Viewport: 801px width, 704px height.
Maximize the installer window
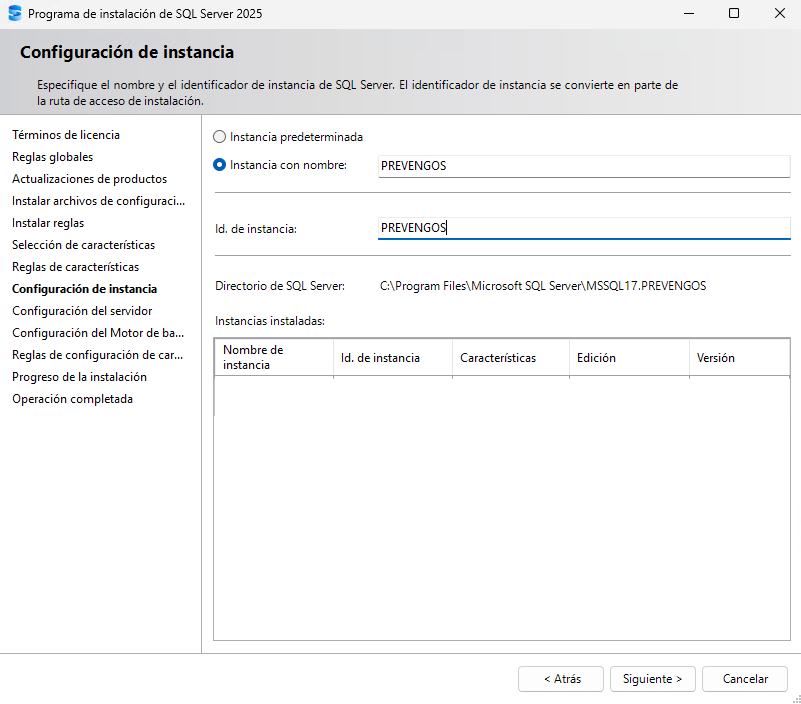click(734, 13)
